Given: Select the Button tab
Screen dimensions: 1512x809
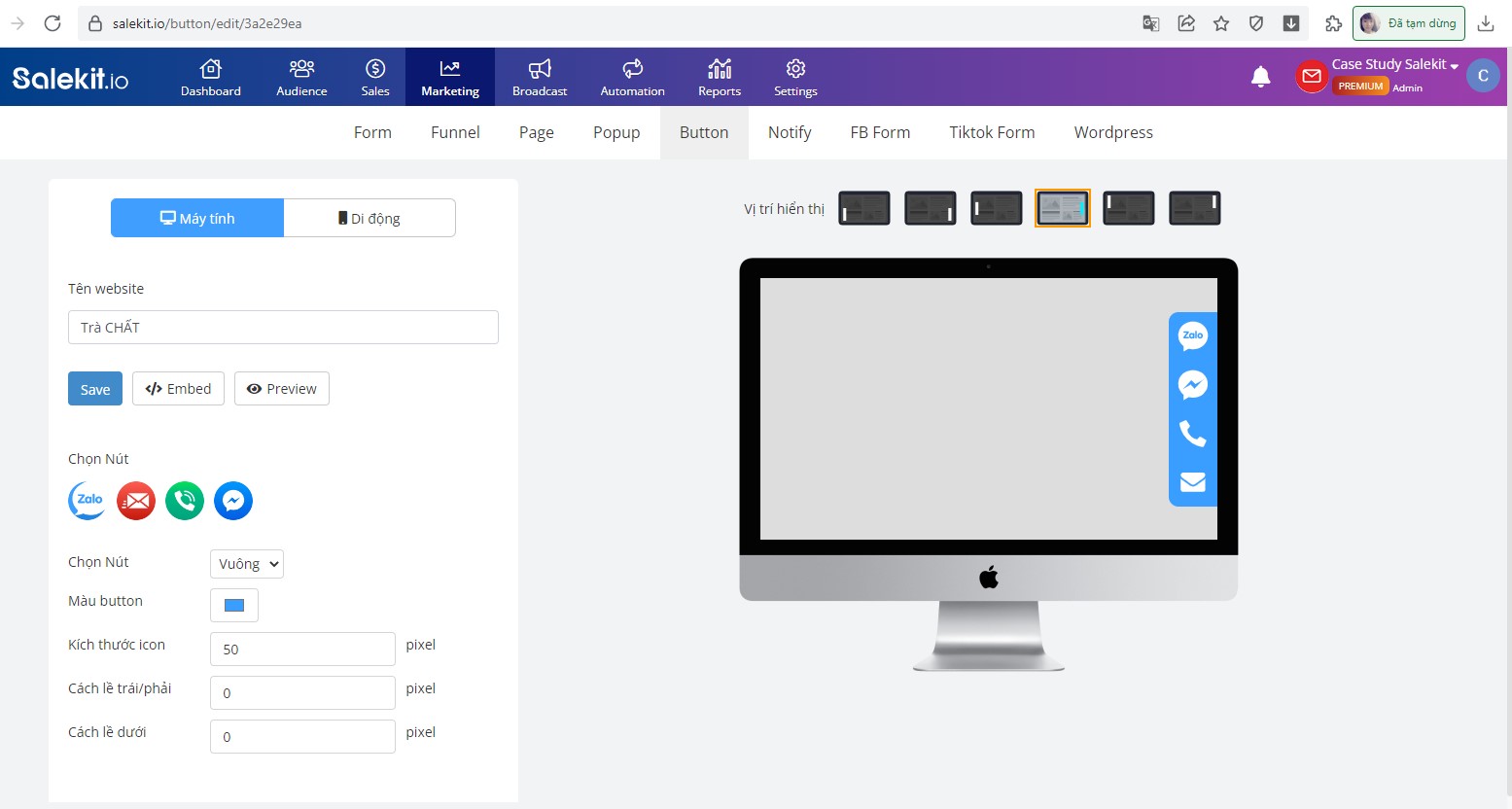Looking at the screenshot, I should (x=704, y=132).
